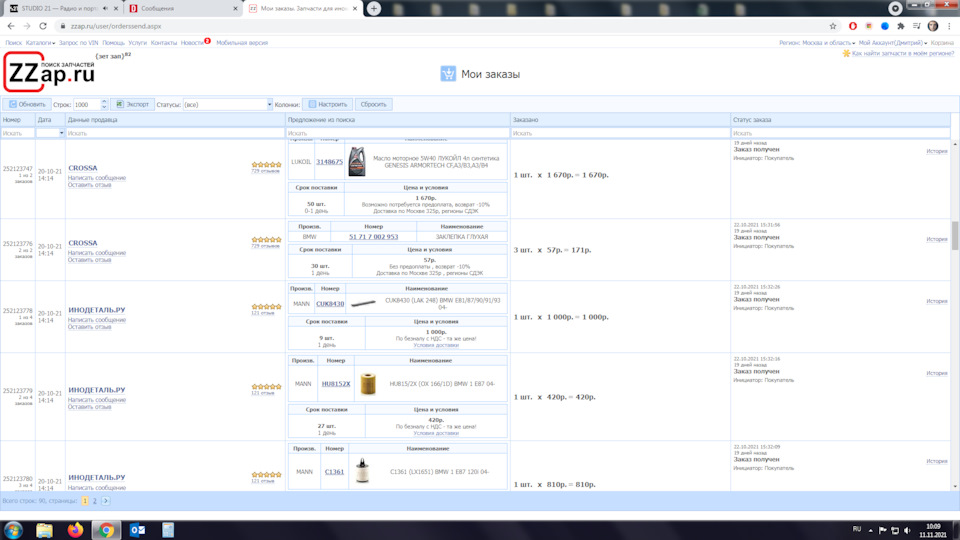
Task: Open part number CUK8430 link
Action: click(x=330, y=304)
